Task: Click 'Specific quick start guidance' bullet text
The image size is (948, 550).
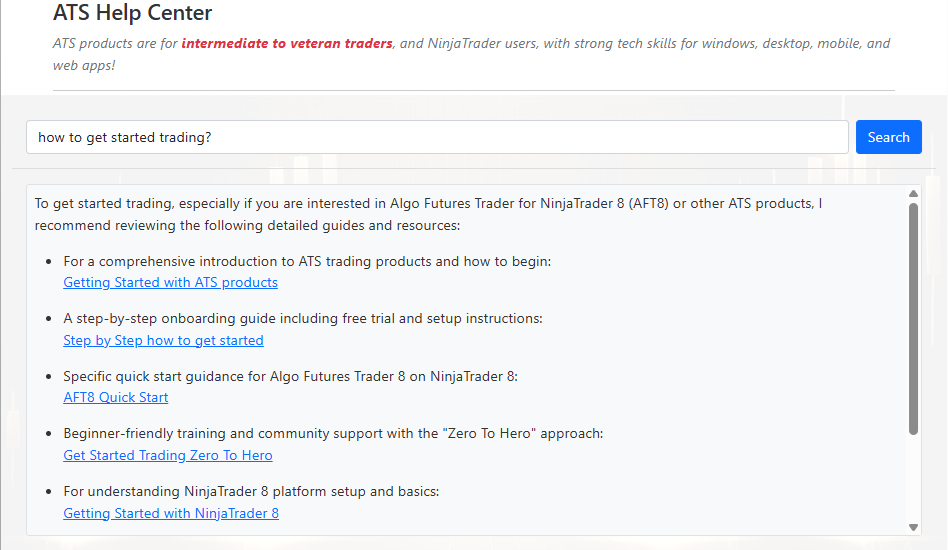Action: click(290, 377)
